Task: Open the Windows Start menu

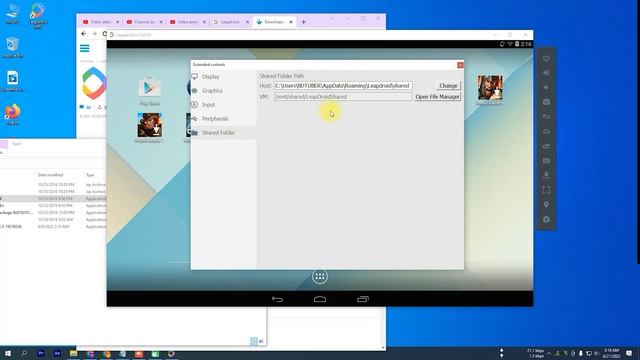Action: tap(8, 353)
